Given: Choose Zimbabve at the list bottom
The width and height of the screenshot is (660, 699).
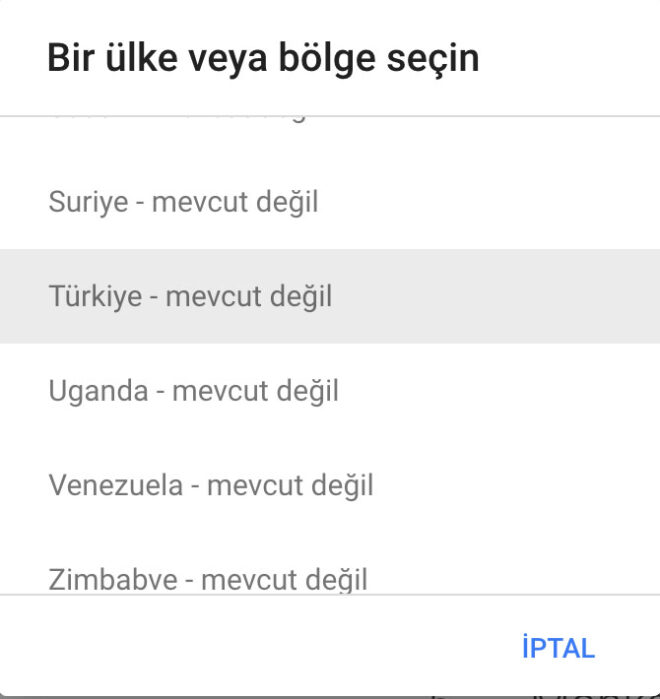Looking at the screenshot, I should (330, 577).
